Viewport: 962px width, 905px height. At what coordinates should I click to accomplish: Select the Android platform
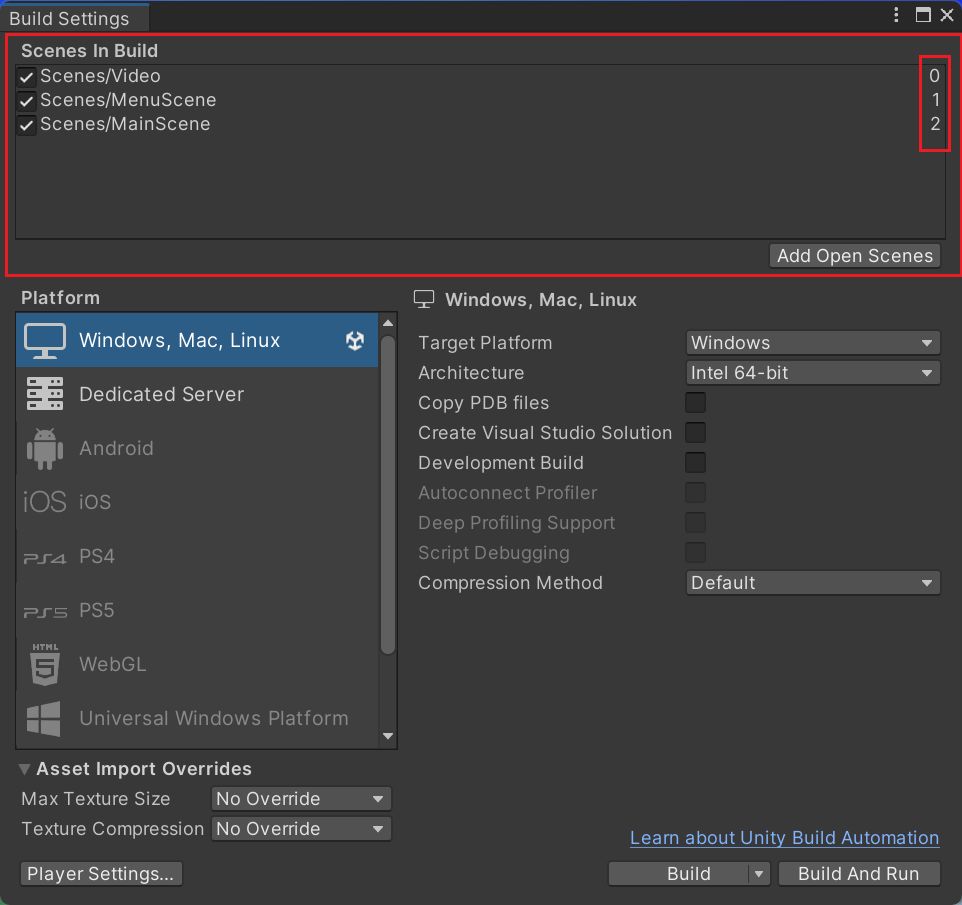click(x=197, y=449)
